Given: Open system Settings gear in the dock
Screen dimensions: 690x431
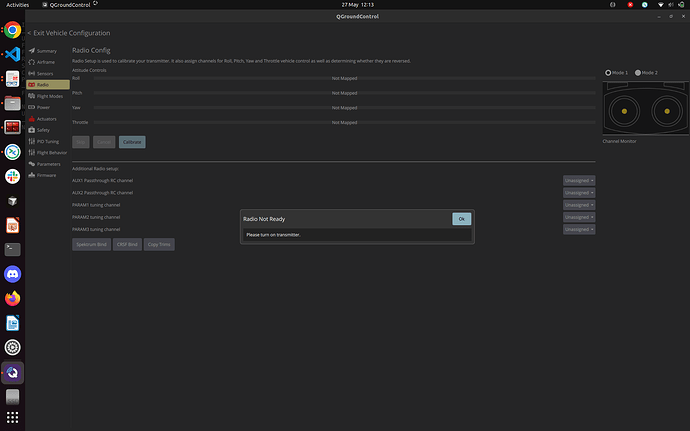Looking at the screenshot, I should pos(12,347).
